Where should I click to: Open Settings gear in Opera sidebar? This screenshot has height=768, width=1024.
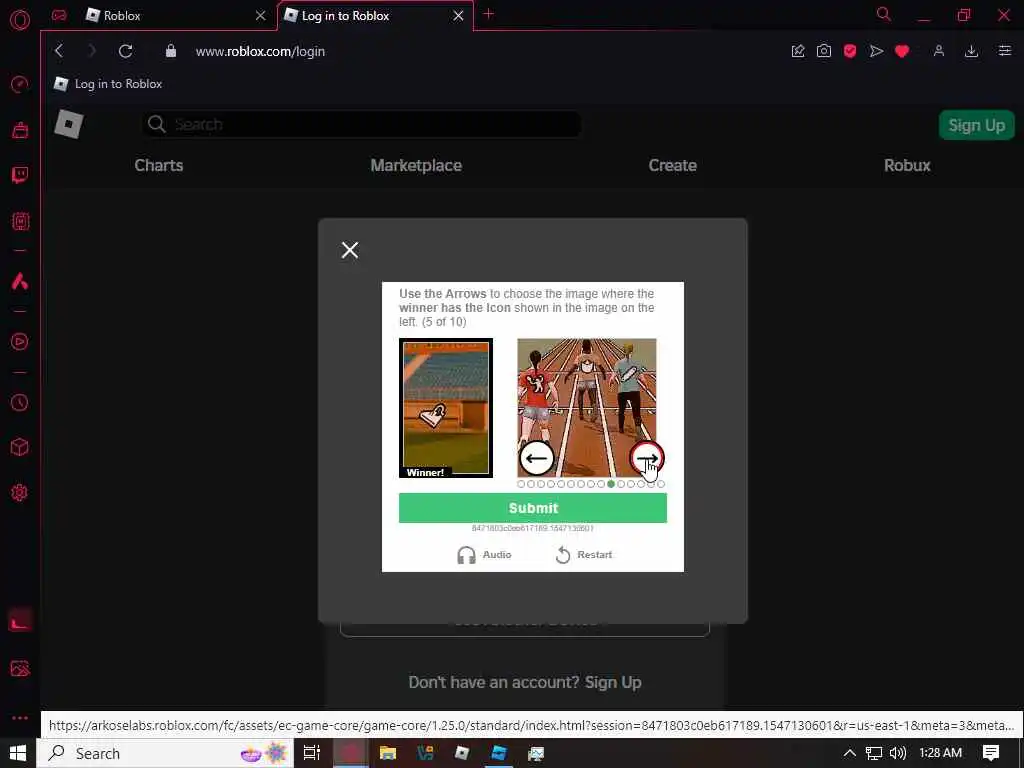click(20, 492)
